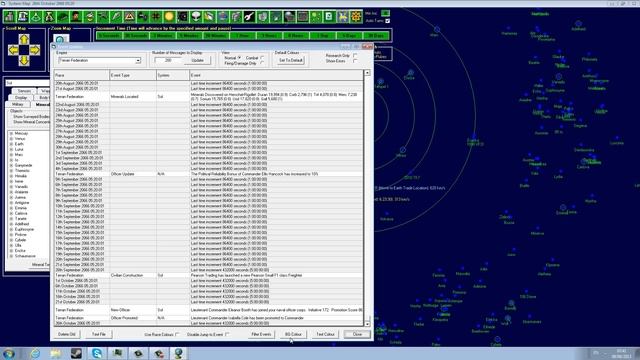The image size is (640, 360).
Task: Toggle the Auto Turns checkbox
Action: click(x=387, y=21)
